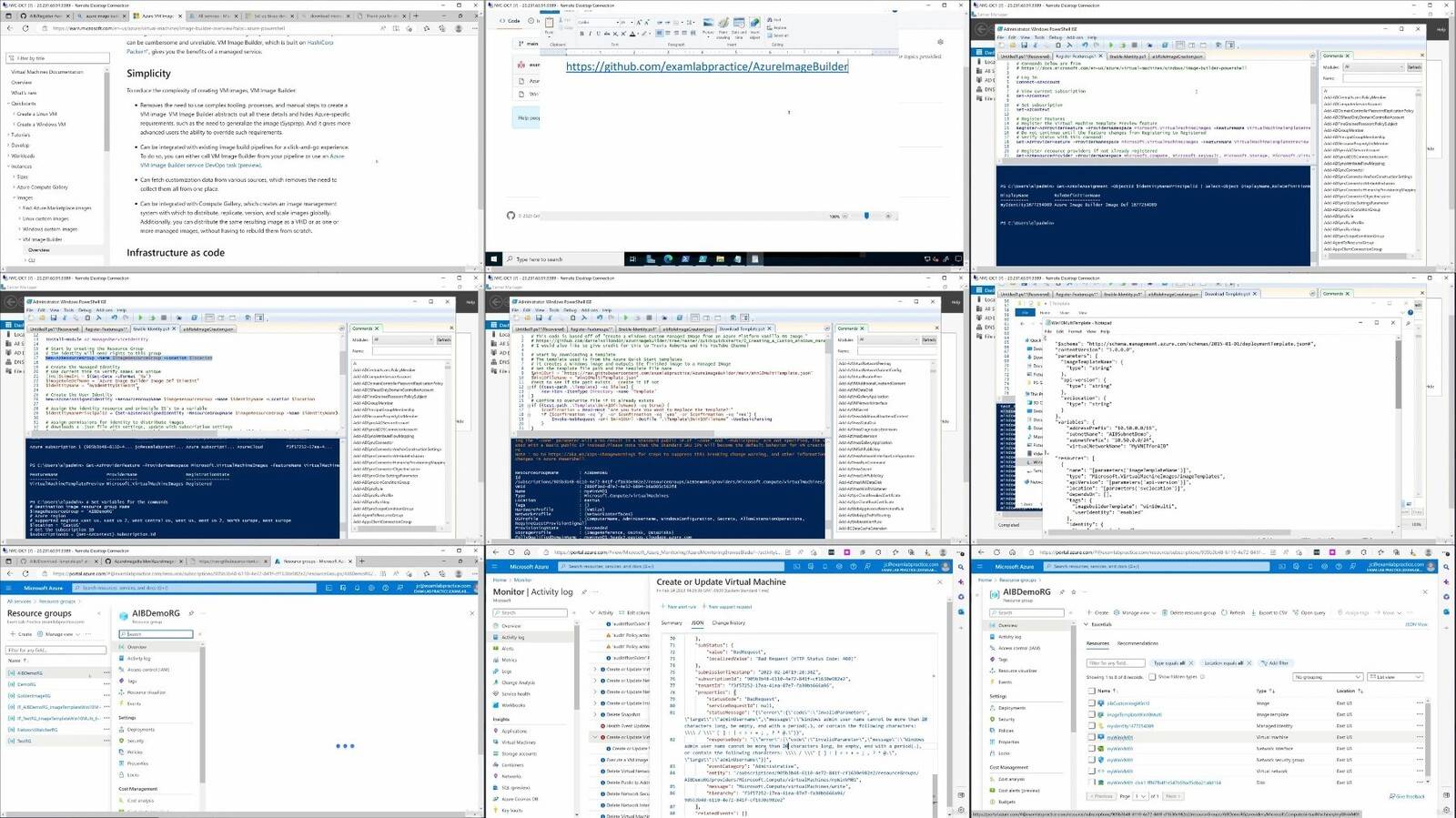The width and height of the screenshot is (1456, 818).
Task: Click 'New alert rule' in activity details
Action: (x=679, y=607)
